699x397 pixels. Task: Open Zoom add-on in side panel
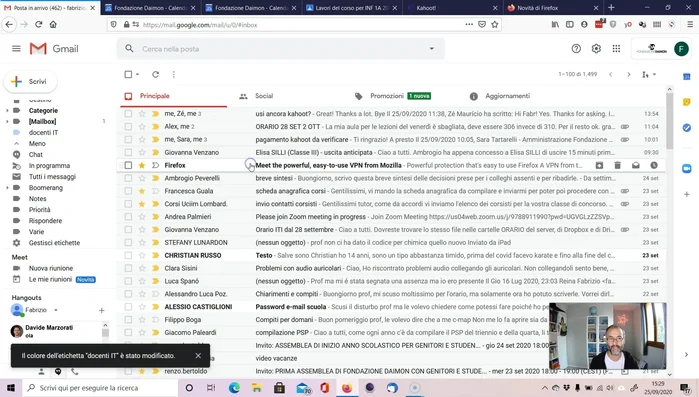click(x=687, y=168)
